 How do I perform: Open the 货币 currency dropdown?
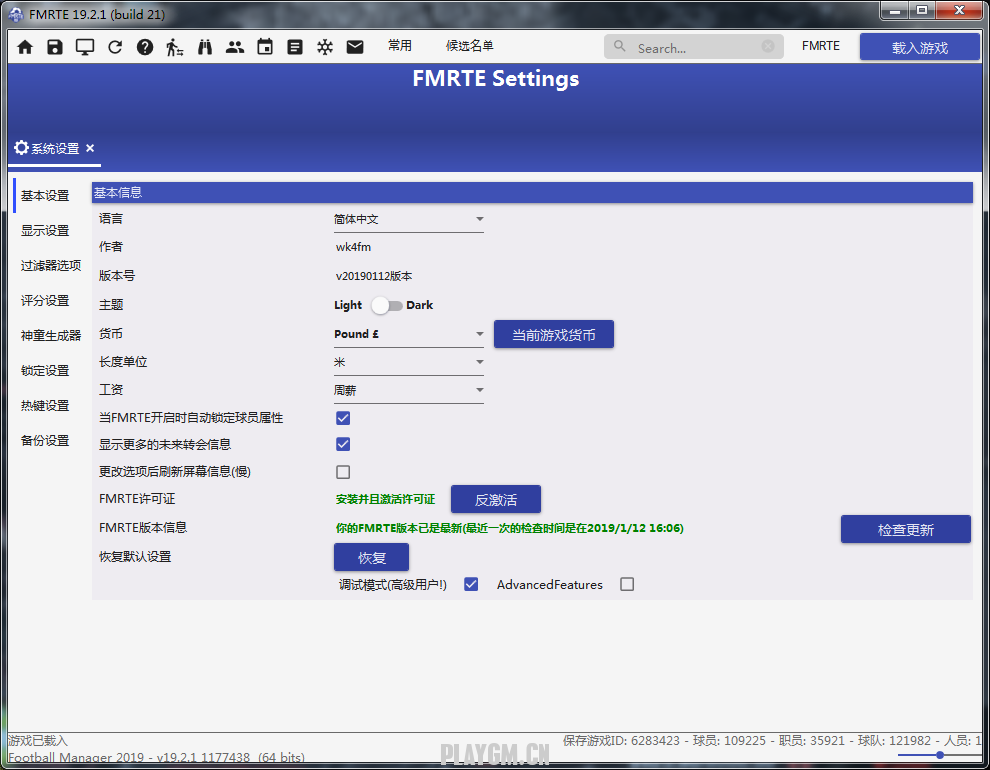[409, 335]
